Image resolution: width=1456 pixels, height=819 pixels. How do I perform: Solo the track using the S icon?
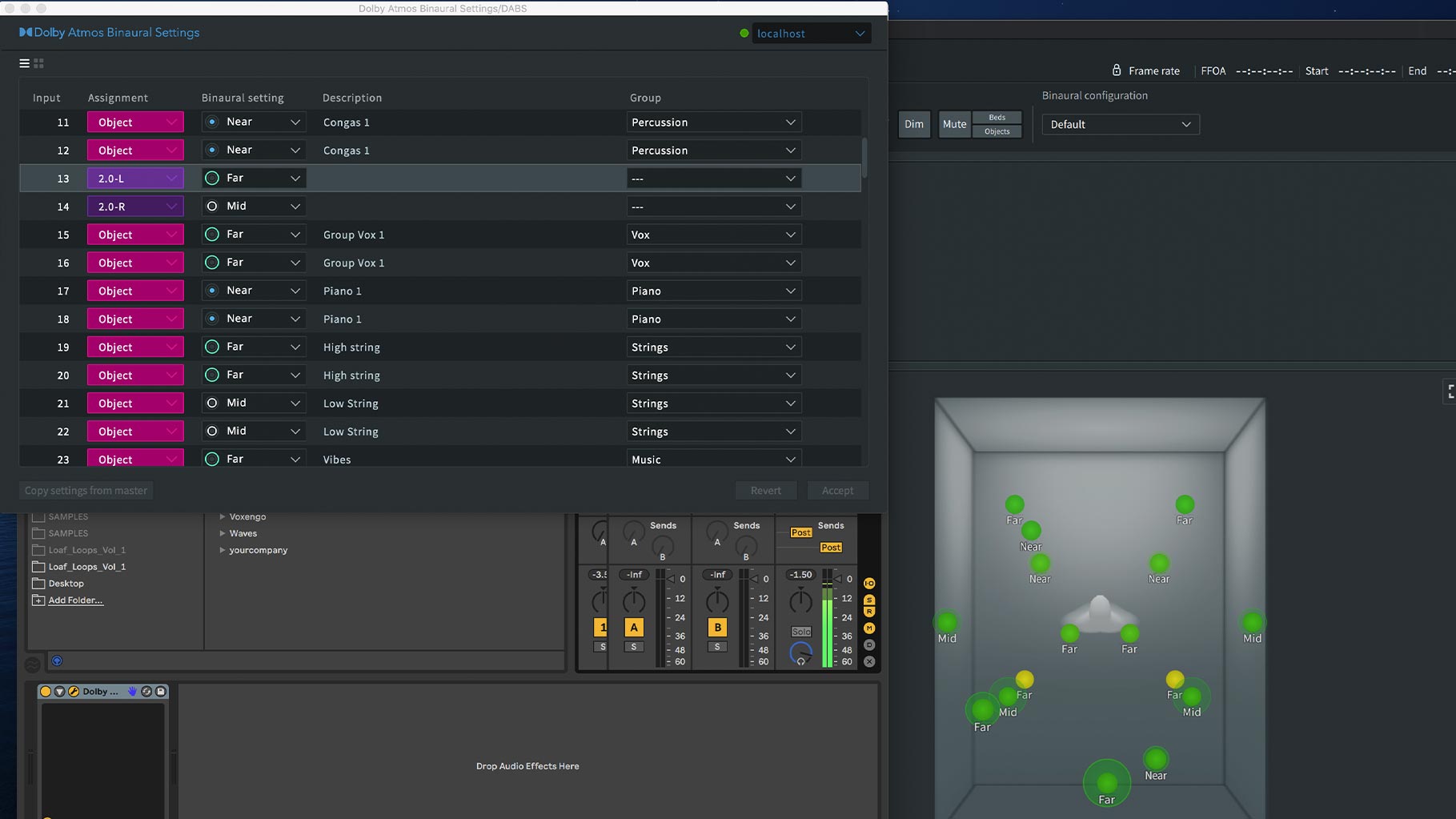(869, 600)
